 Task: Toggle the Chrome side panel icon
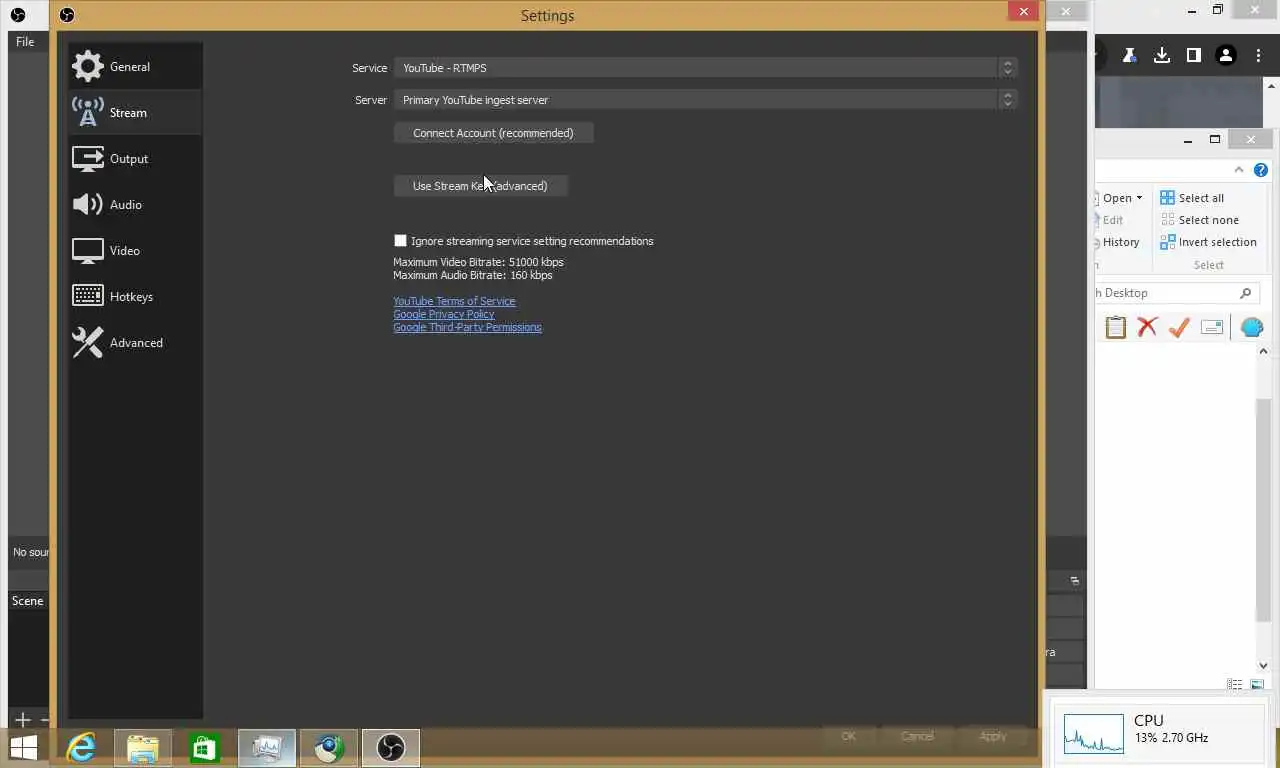[x=1193, y=56]
